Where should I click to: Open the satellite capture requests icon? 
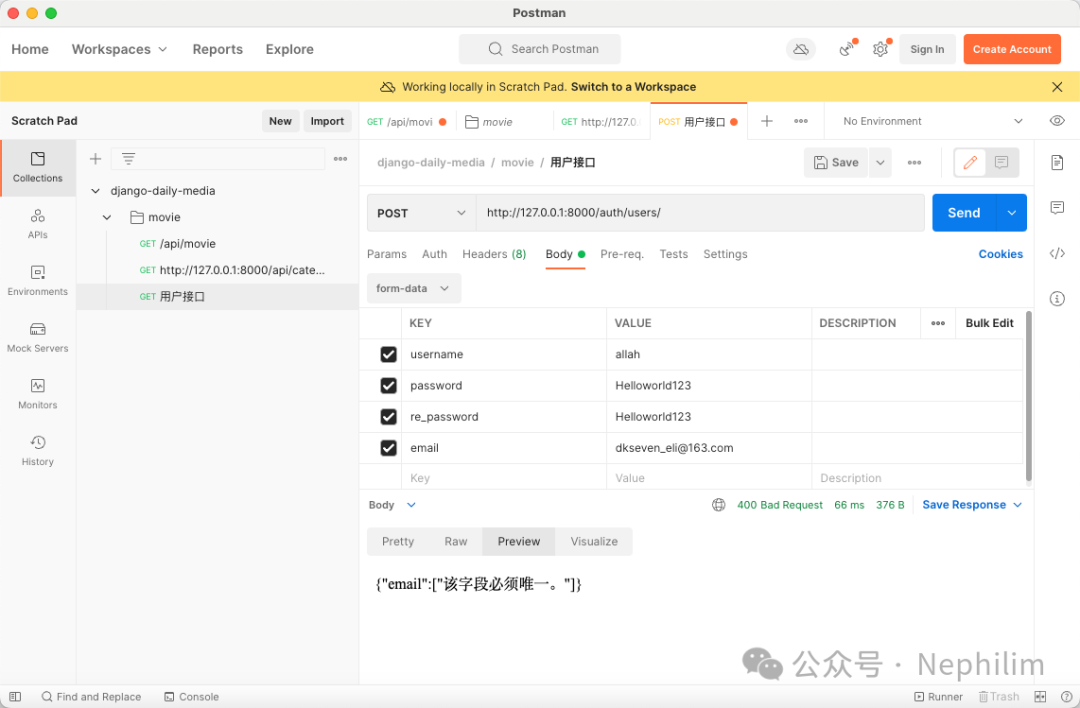coord(847,49)
